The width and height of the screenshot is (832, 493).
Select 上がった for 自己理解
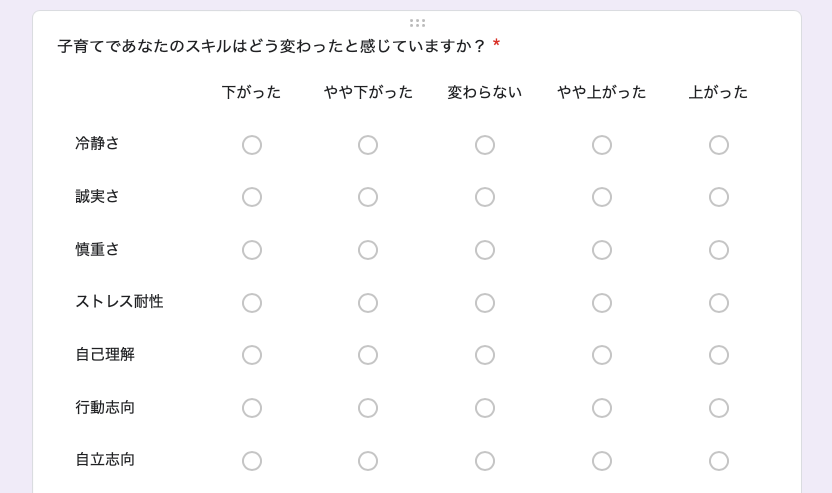point(719,355)
